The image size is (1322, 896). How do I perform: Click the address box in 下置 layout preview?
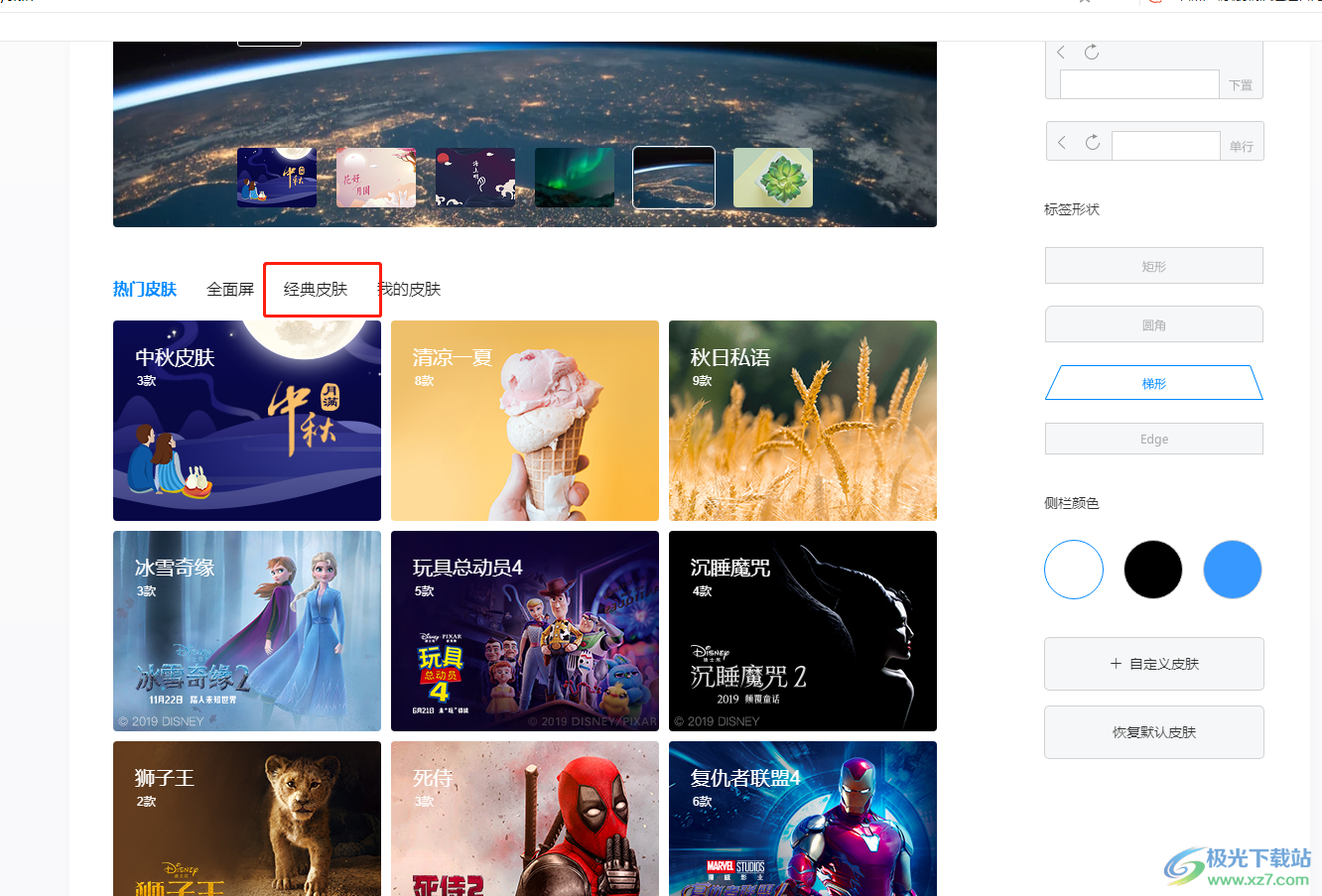(x=1139, y=84)
